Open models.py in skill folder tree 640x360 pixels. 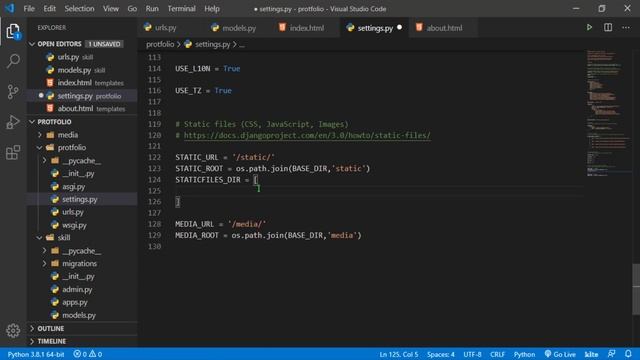(x=79, y=315)
